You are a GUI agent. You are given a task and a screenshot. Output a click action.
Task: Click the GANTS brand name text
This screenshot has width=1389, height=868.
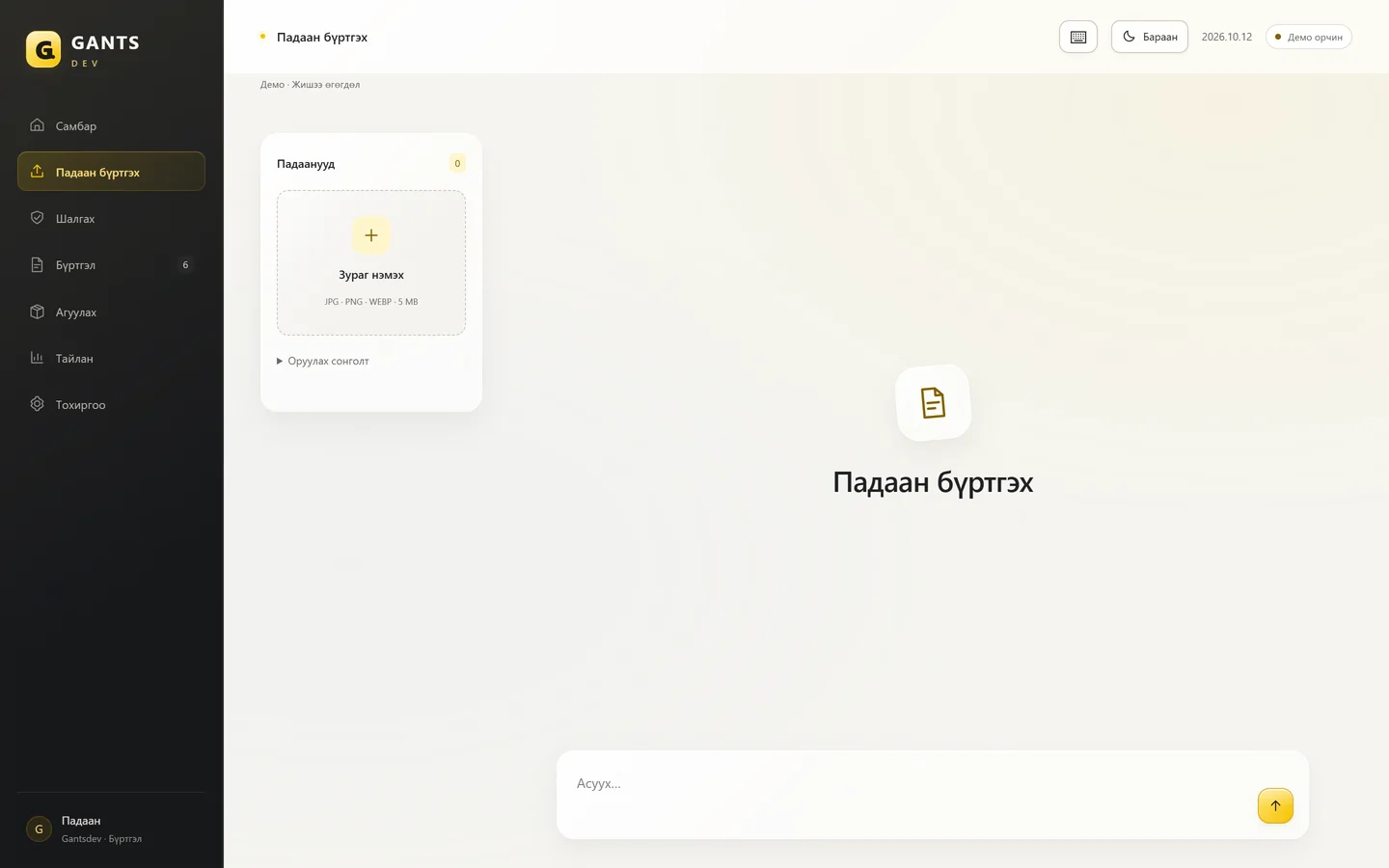[x=105, y=42]
